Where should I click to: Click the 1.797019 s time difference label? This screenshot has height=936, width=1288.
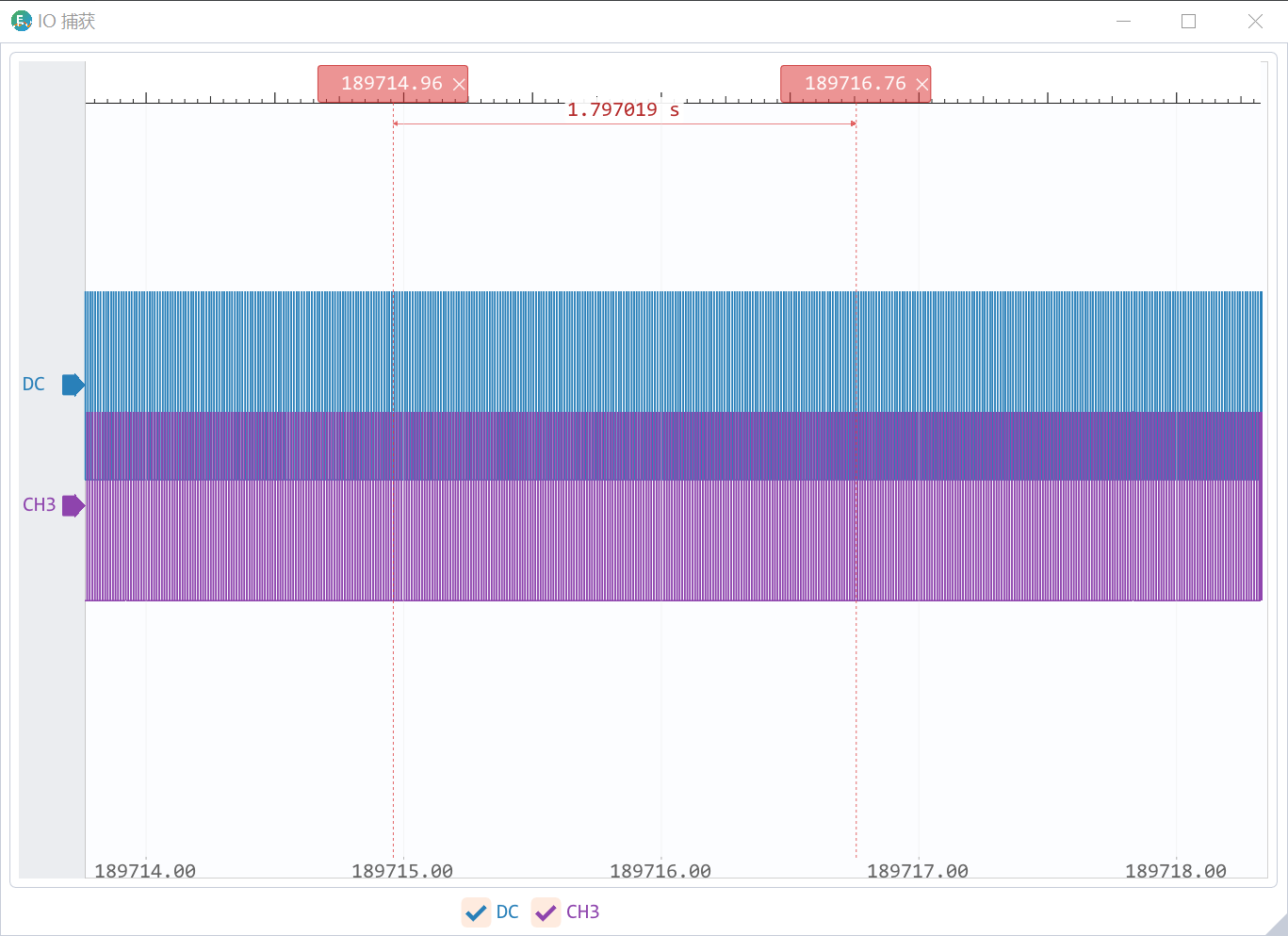623,110
